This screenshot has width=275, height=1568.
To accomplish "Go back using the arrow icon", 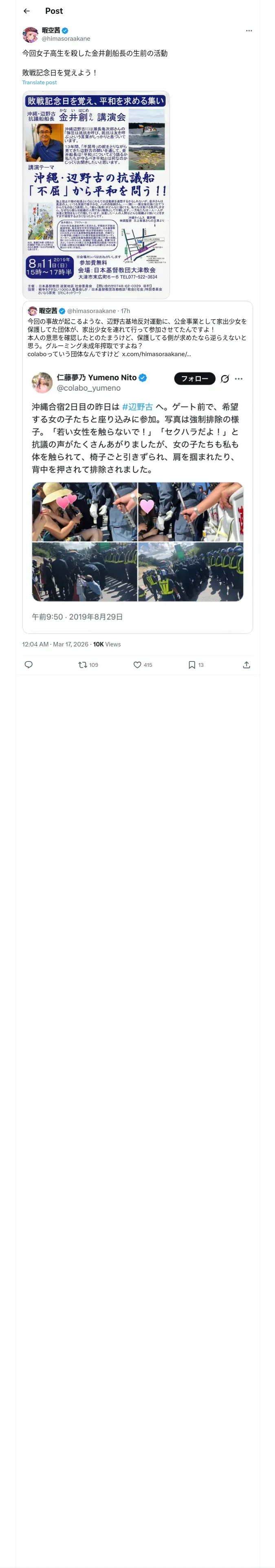I will [26, 11].
